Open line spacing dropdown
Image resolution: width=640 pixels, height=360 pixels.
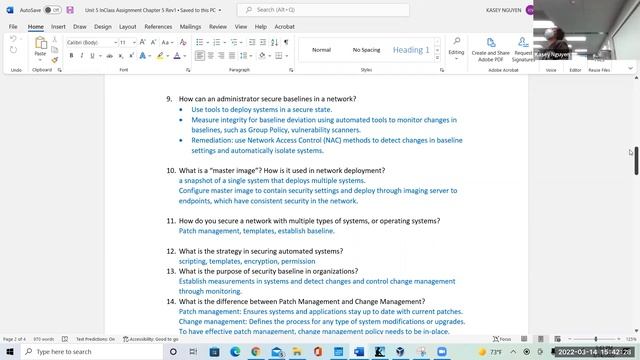click(x=246, y=56)
